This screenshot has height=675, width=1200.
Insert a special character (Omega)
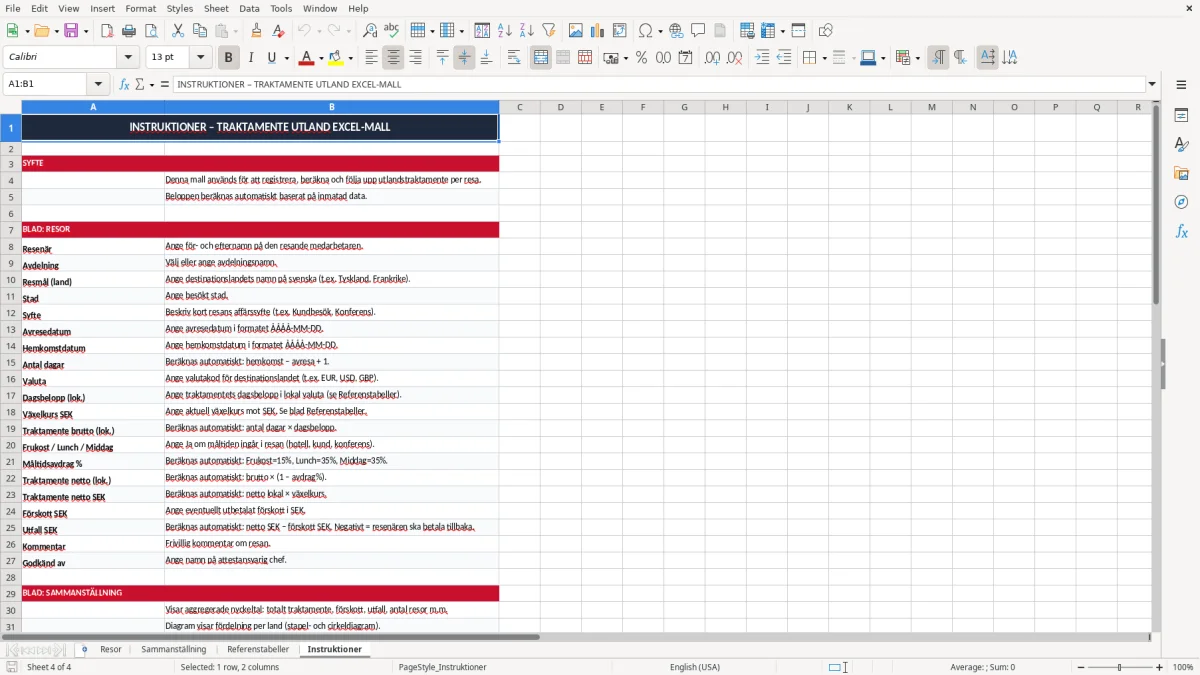(x=645, y=31)
